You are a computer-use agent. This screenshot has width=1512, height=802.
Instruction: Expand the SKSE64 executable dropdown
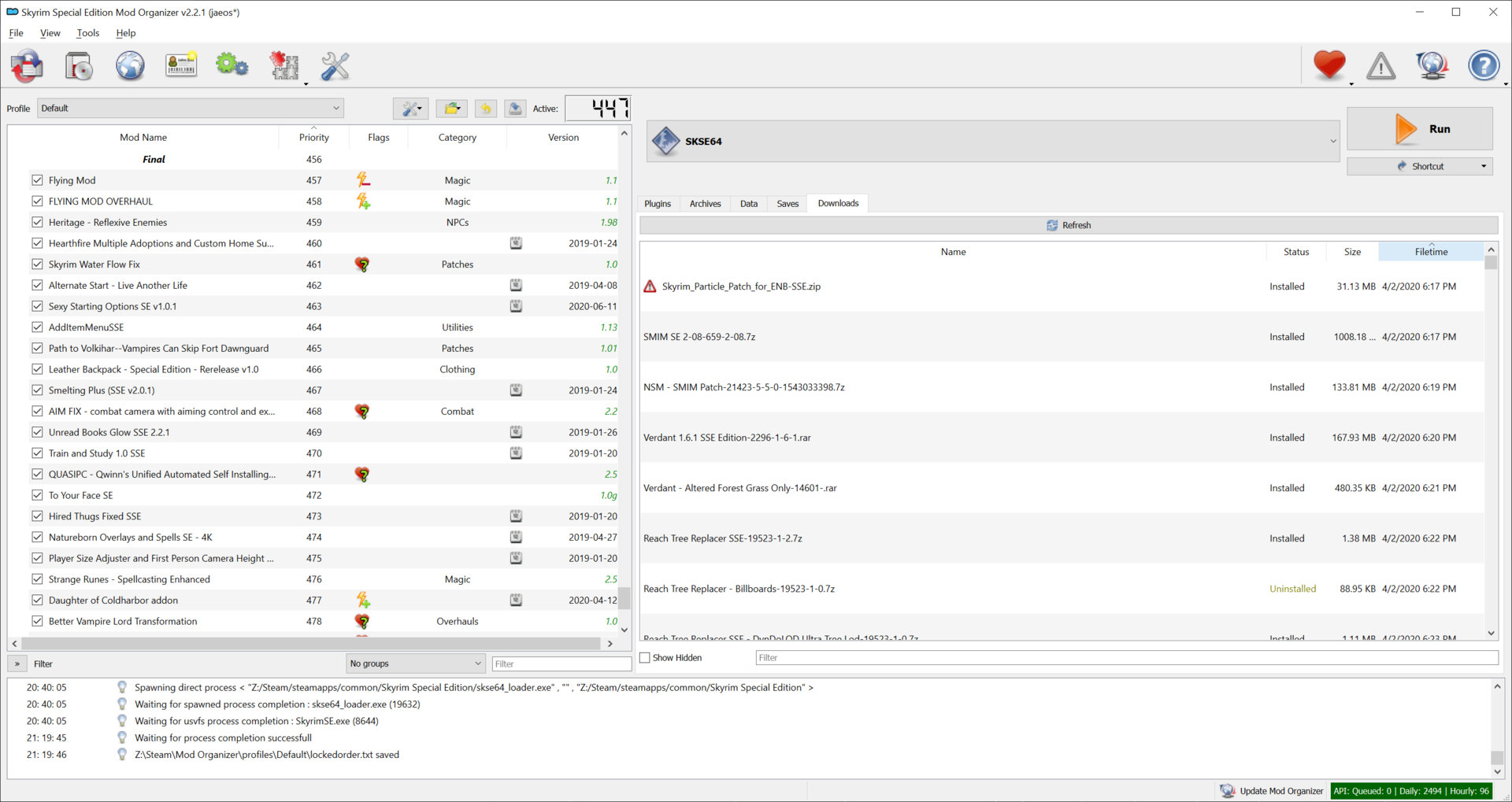coord(1332,142)
